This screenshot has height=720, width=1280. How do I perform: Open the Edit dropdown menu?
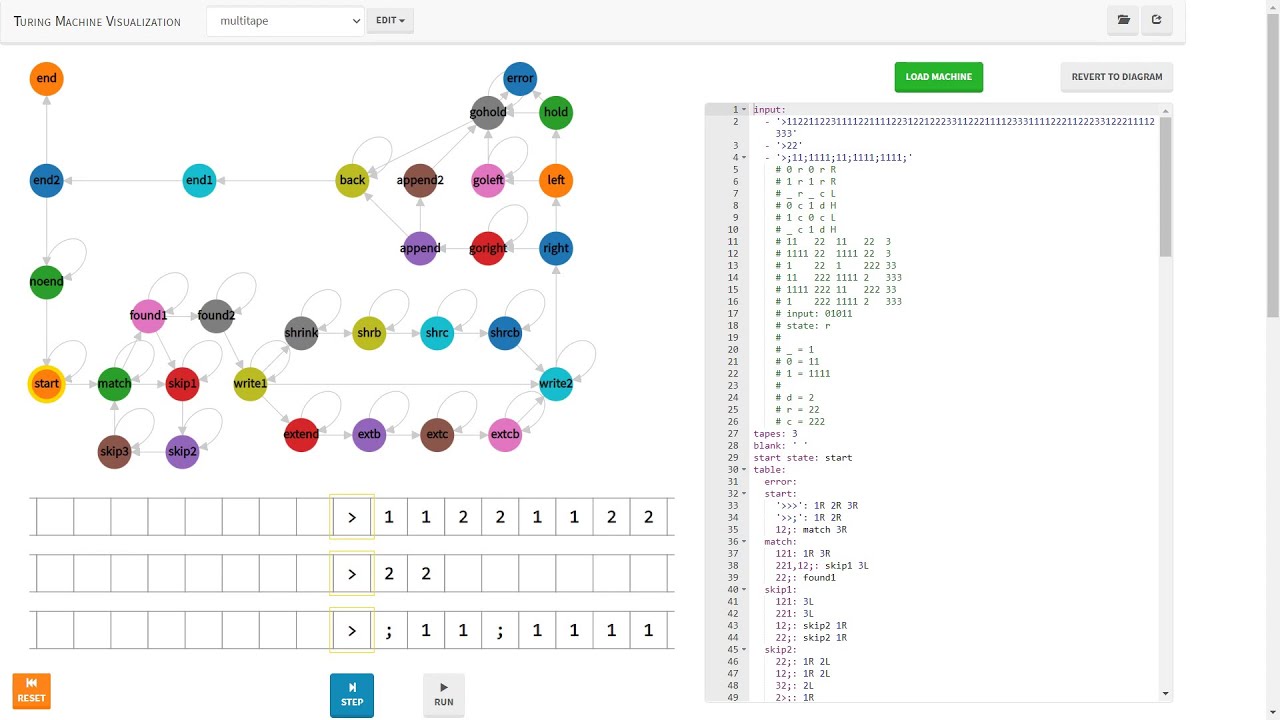click(390, 21)
